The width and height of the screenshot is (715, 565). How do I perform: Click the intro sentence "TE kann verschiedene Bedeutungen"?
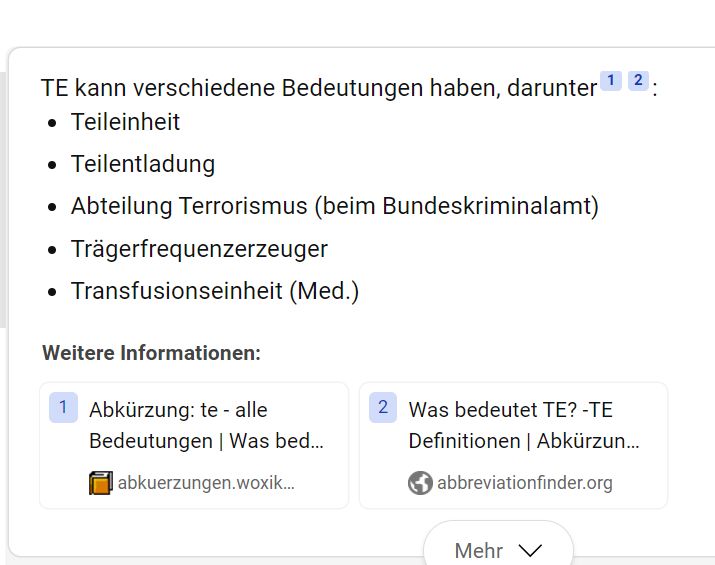coord(318,87)
